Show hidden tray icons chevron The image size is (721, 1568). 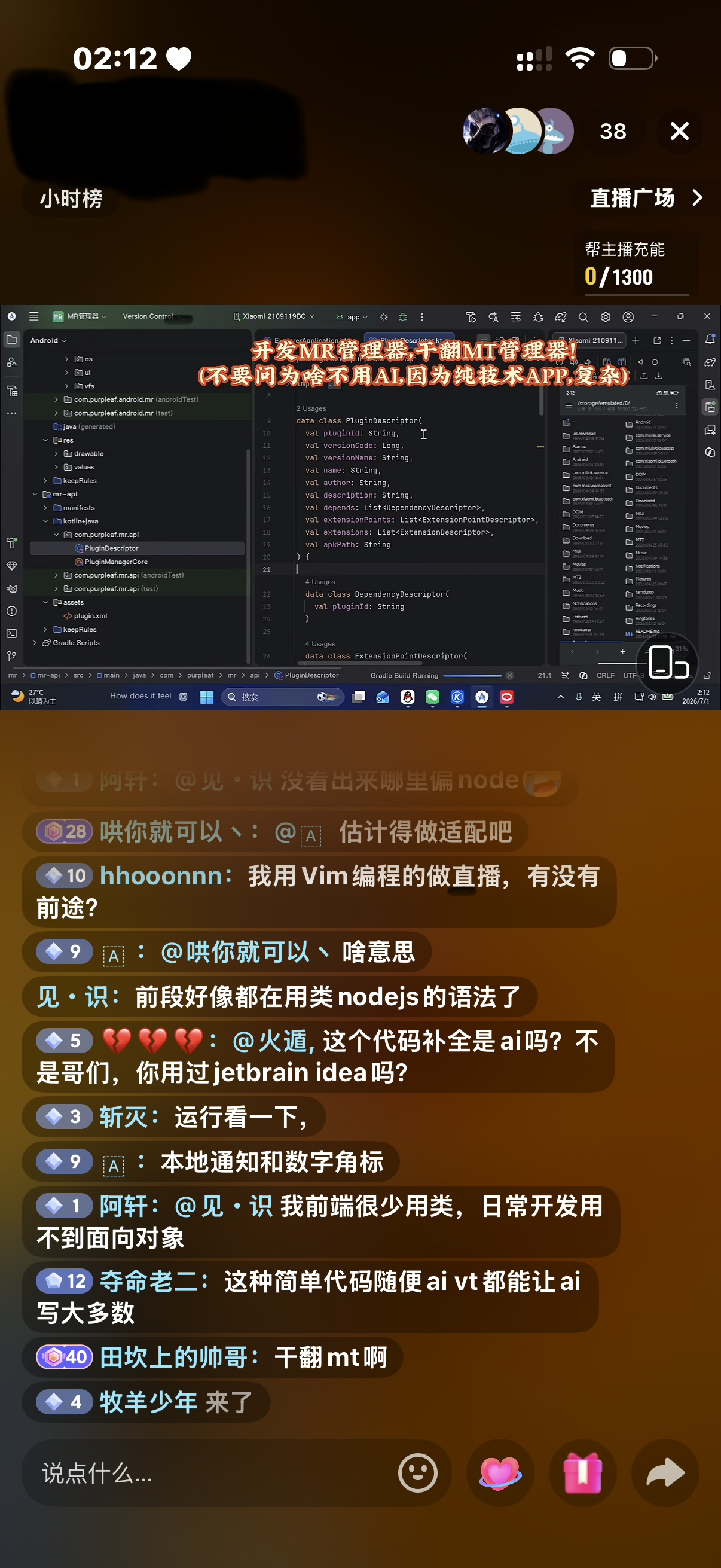click(x=560, y=697)
